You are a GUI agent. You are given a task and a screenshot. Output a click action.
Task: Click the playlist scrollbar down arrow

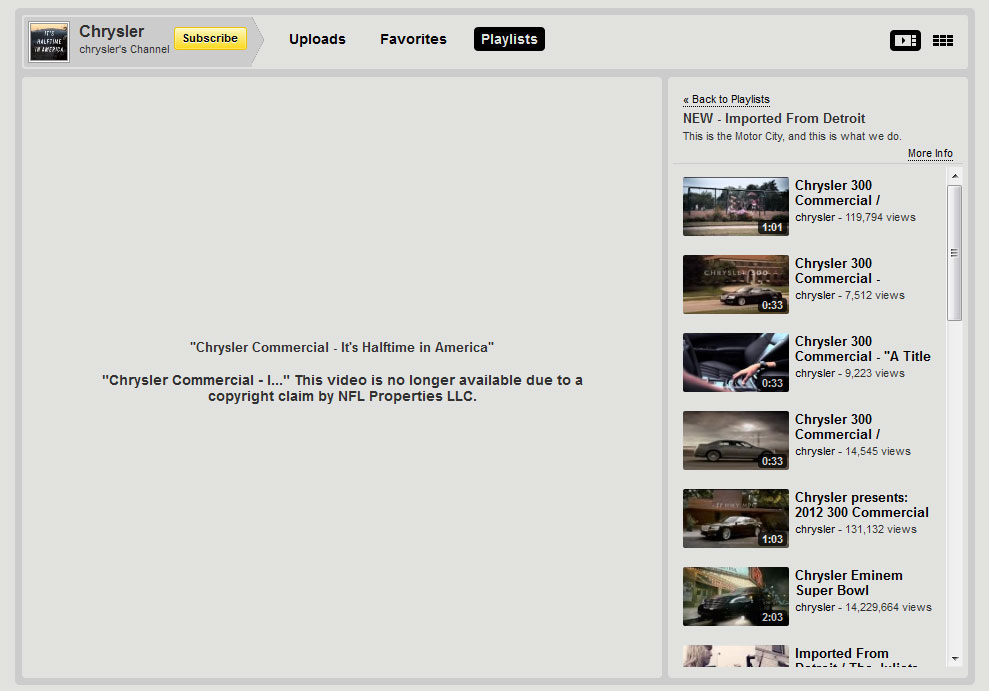click(x=955, y=659)
